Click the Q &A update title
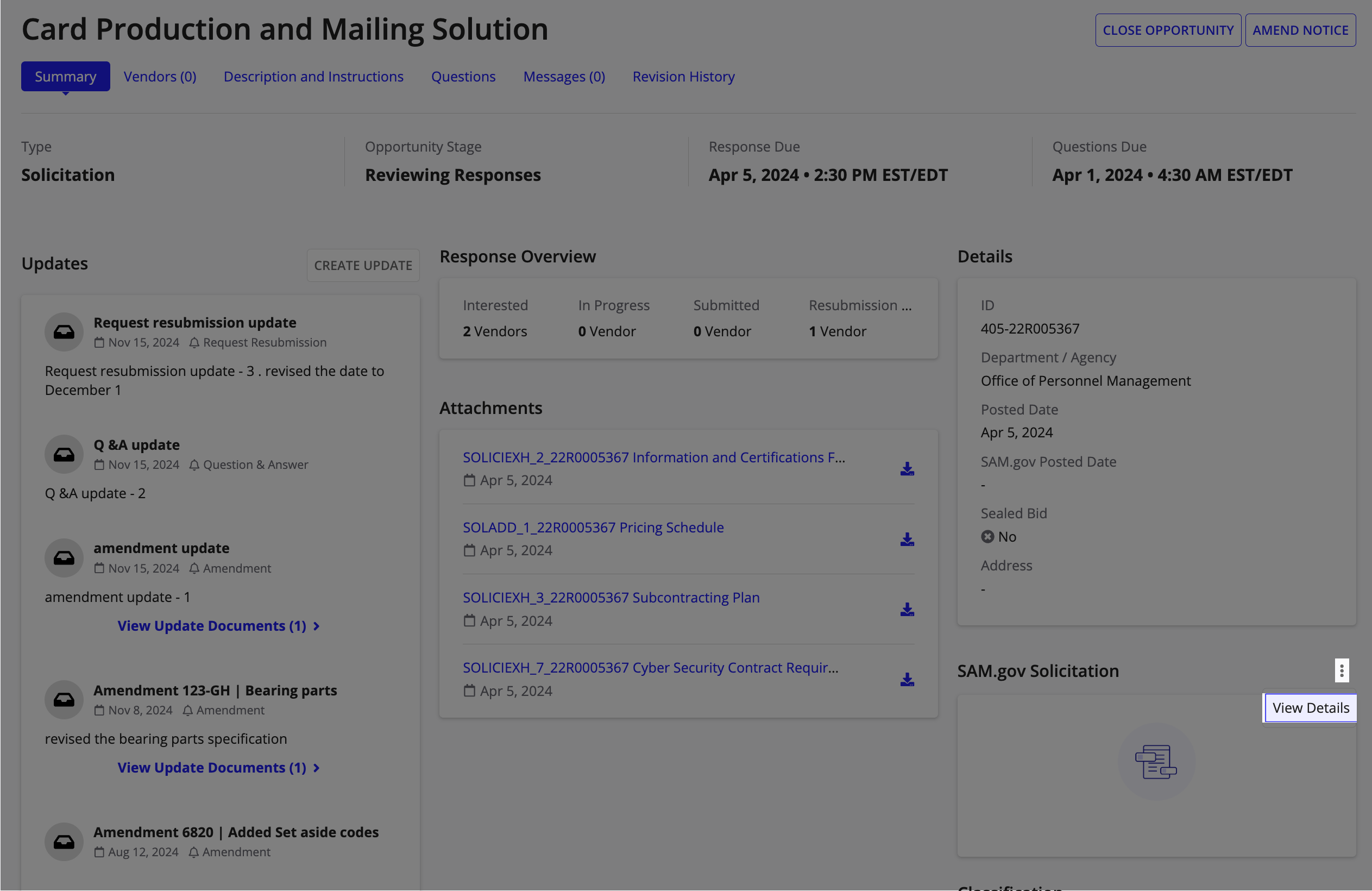Screen dimensions: 1372x891 pyautogui.click(x=136, y=444)
